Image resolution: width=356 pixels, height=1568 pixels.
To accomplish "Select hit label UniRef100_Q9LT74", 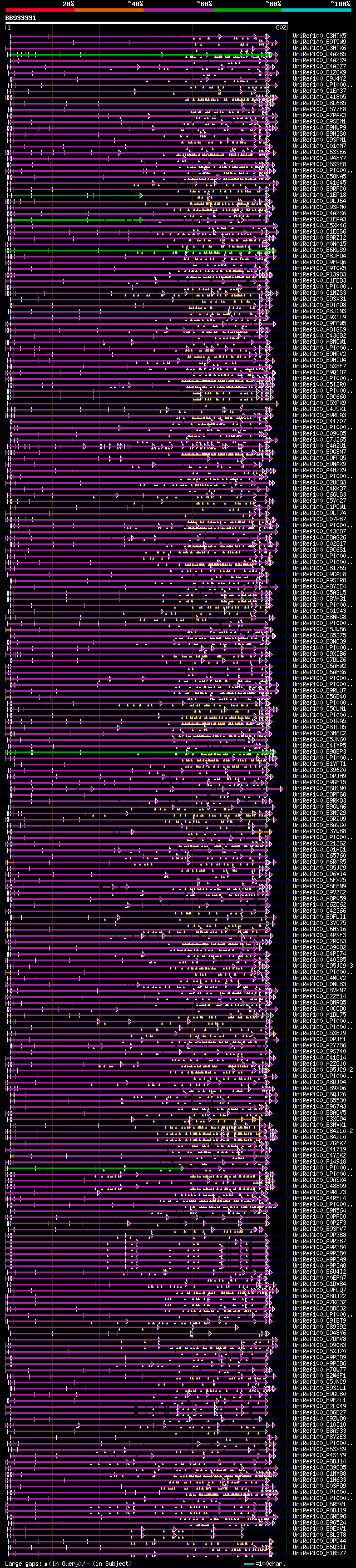I will click(319, 513).
